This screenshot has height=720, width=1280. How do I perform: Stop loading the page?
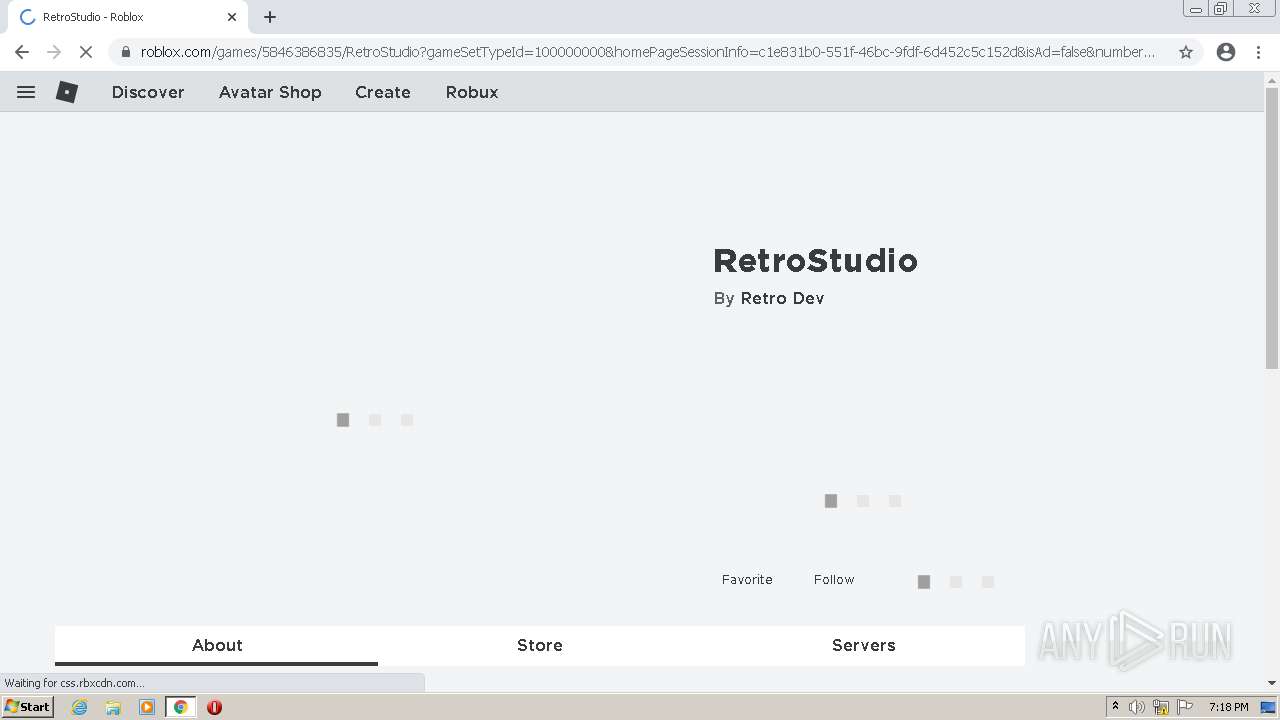coord(86,52)
